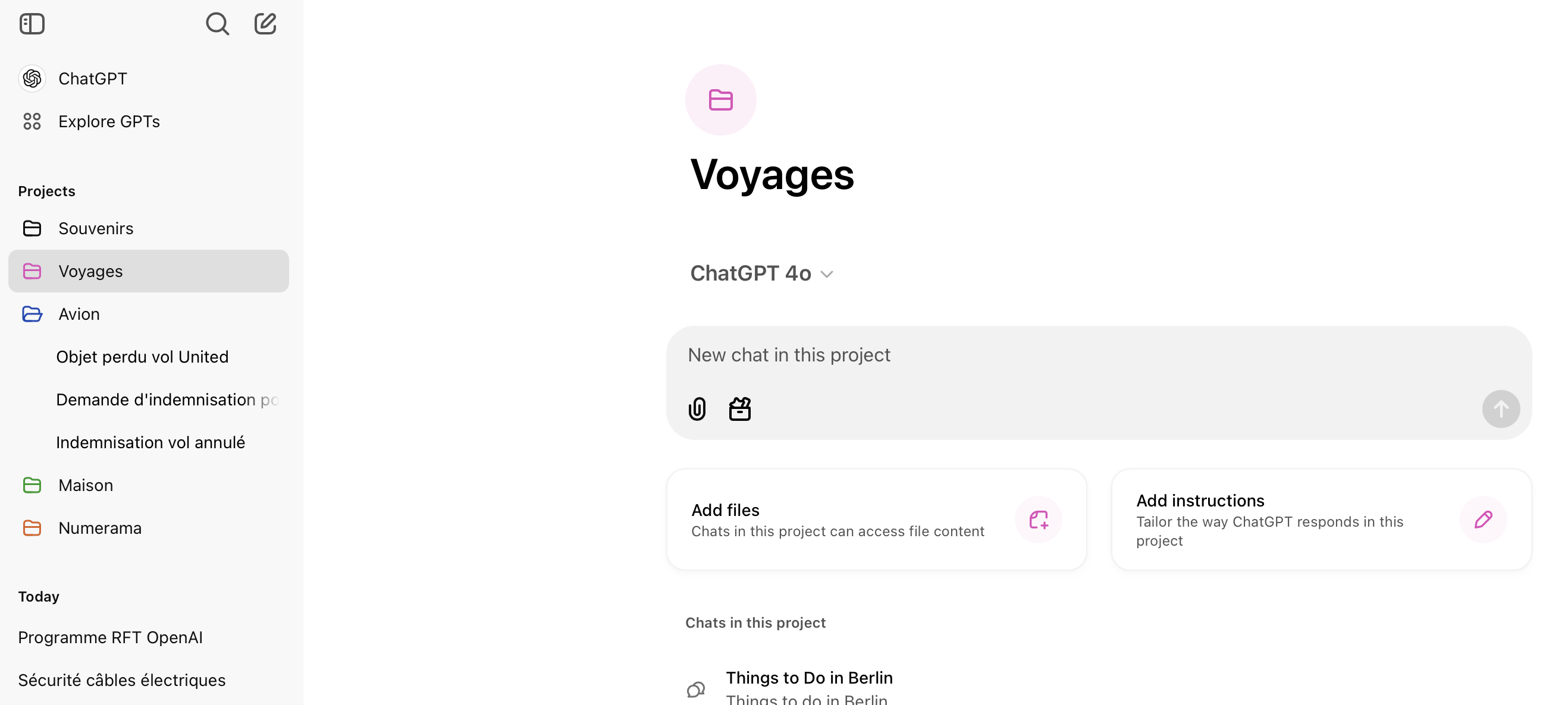The image size is (1568, 705).
Task: Click the pink Voyages project folder icon
Action: [x=721, y=100]
